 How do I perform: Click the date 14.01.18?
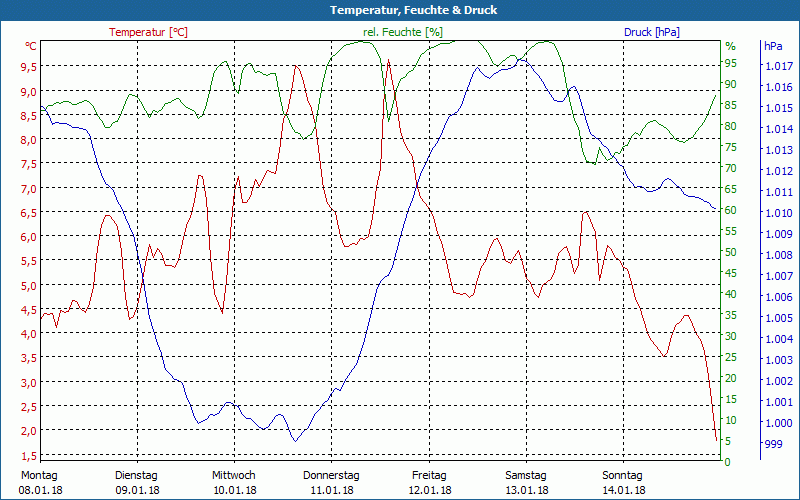pos(623,490)
